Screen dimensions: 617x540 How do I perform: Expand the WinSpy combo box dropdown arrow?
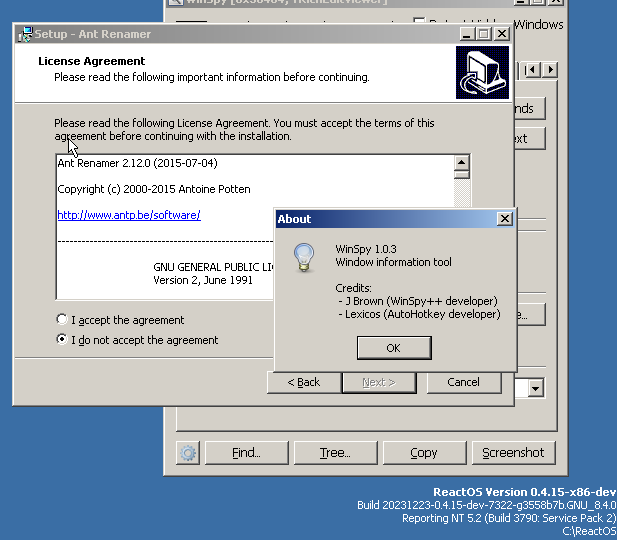point(536,388)
